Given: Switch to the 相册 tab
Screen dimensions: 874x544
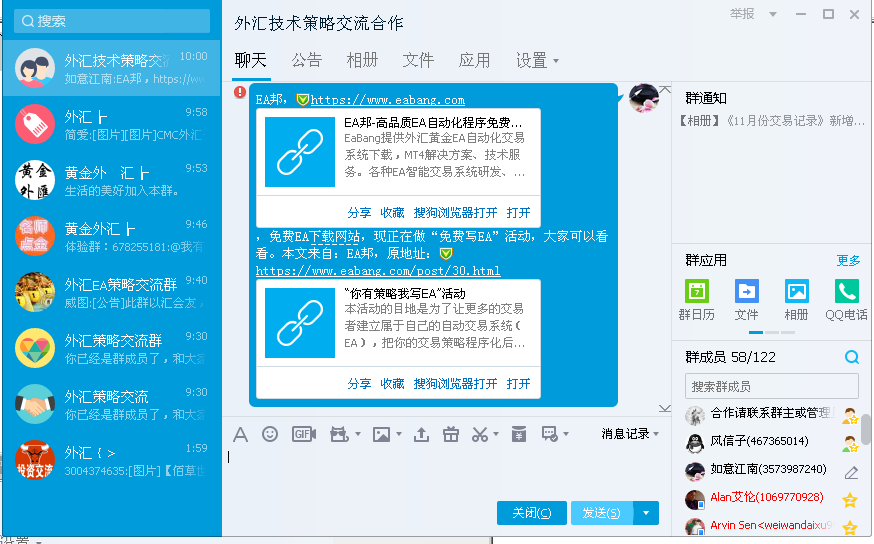Looking at the screenshot, I should coord(362,60).
